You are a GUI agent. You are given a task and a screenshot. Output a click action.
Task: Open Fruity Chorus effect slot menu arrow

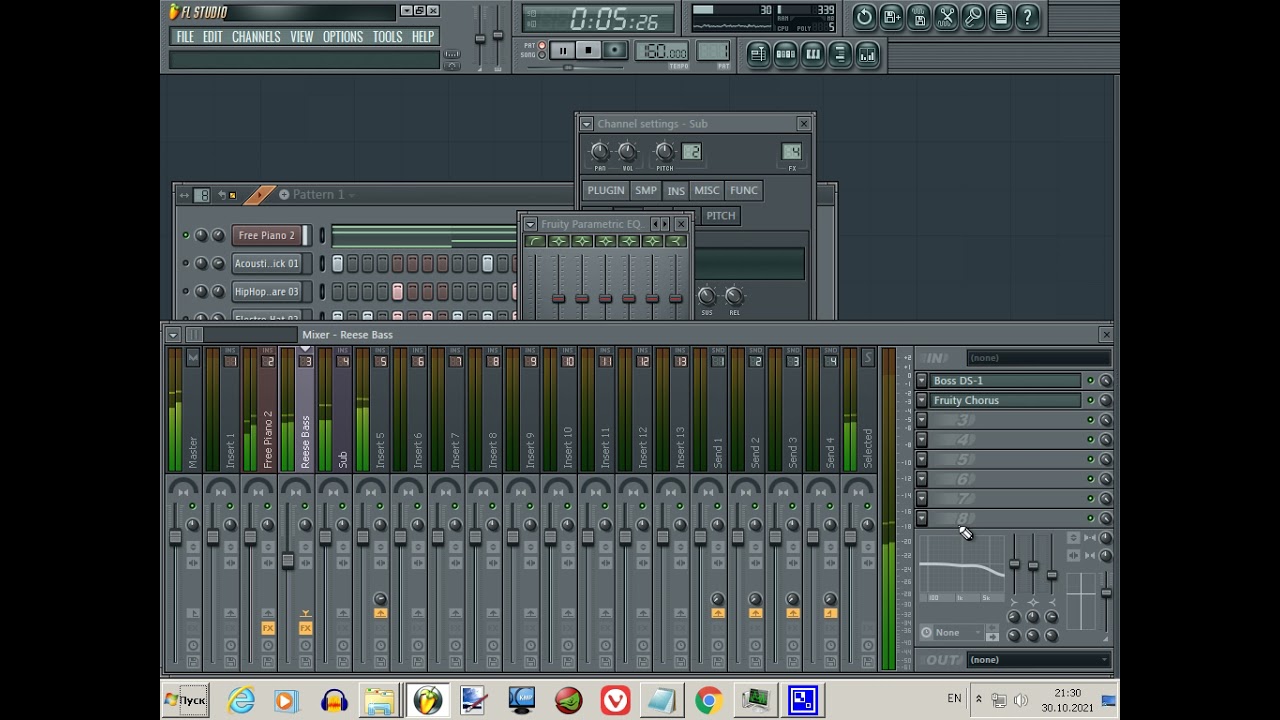922,401
